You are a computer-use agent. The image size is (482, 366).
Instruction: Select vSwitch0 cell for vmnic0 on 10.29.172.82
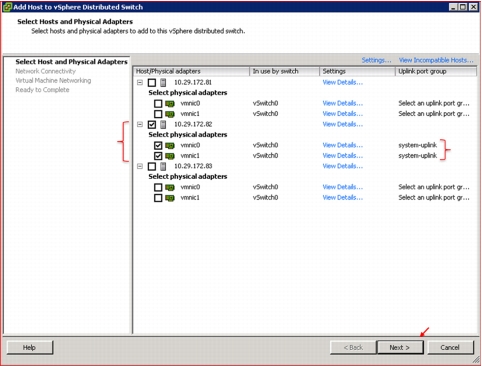(x=265, y=145)
